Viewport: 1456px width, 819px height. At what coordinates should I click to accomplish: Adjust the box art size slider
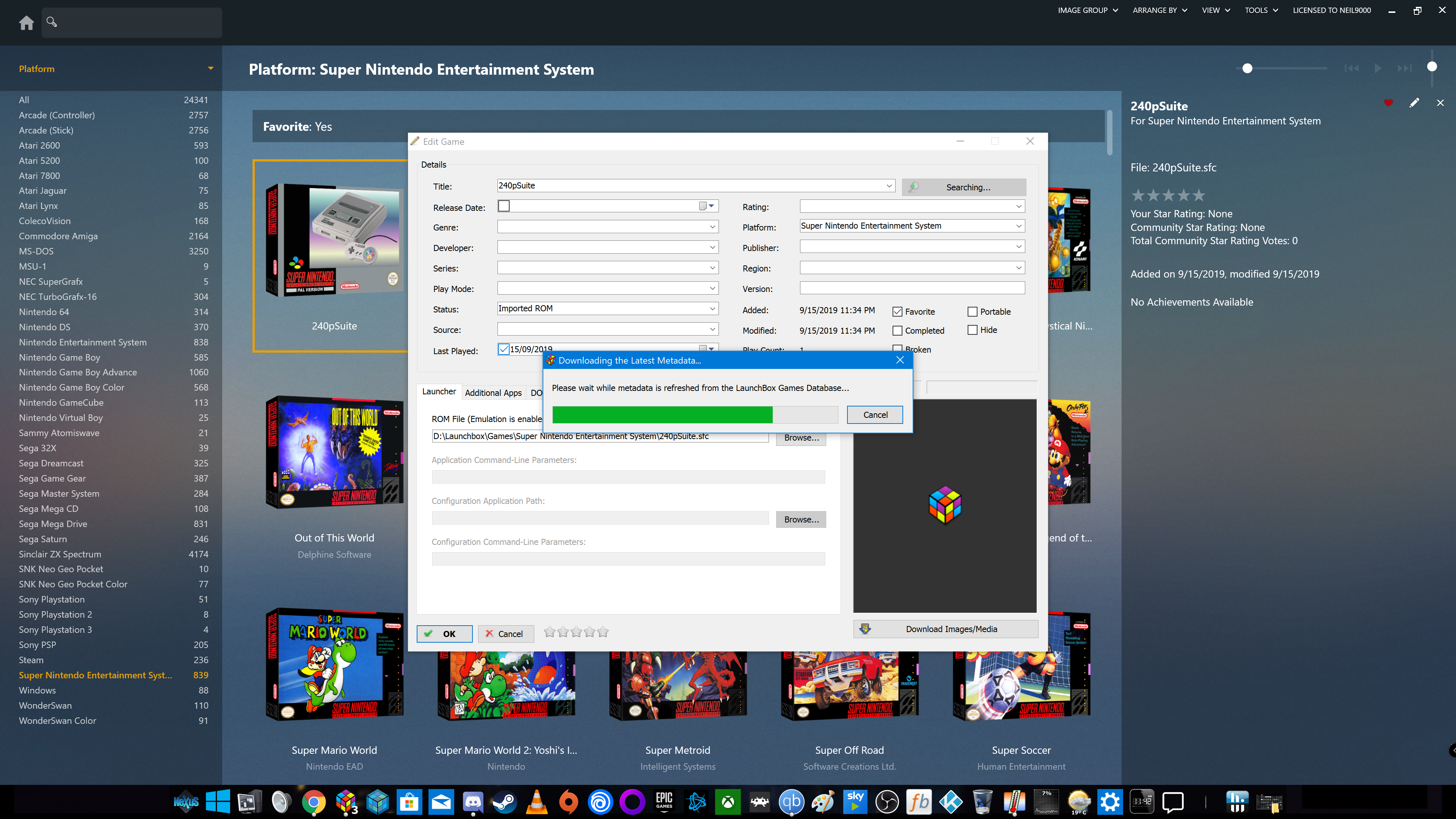1247,68
